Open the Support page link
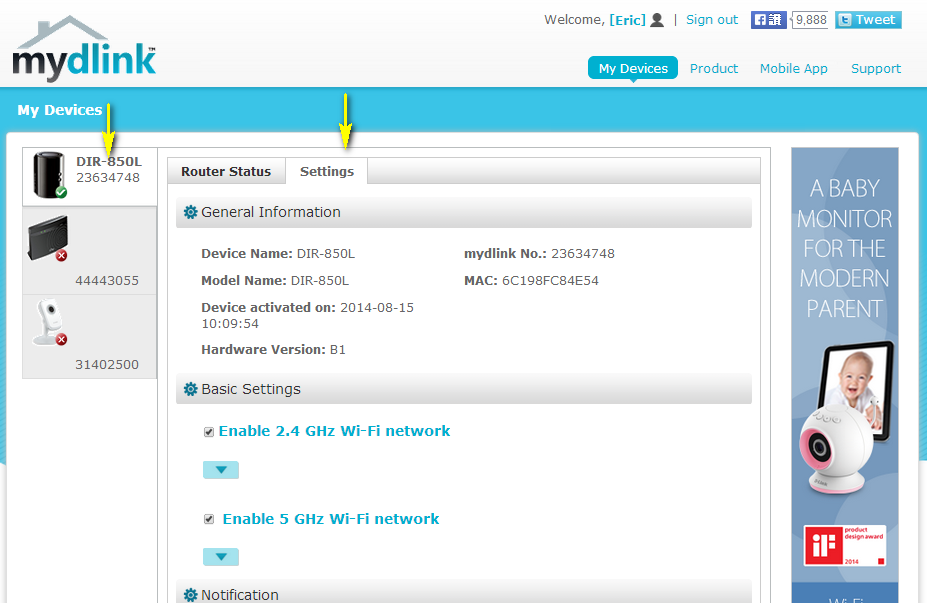 [876, 68]
